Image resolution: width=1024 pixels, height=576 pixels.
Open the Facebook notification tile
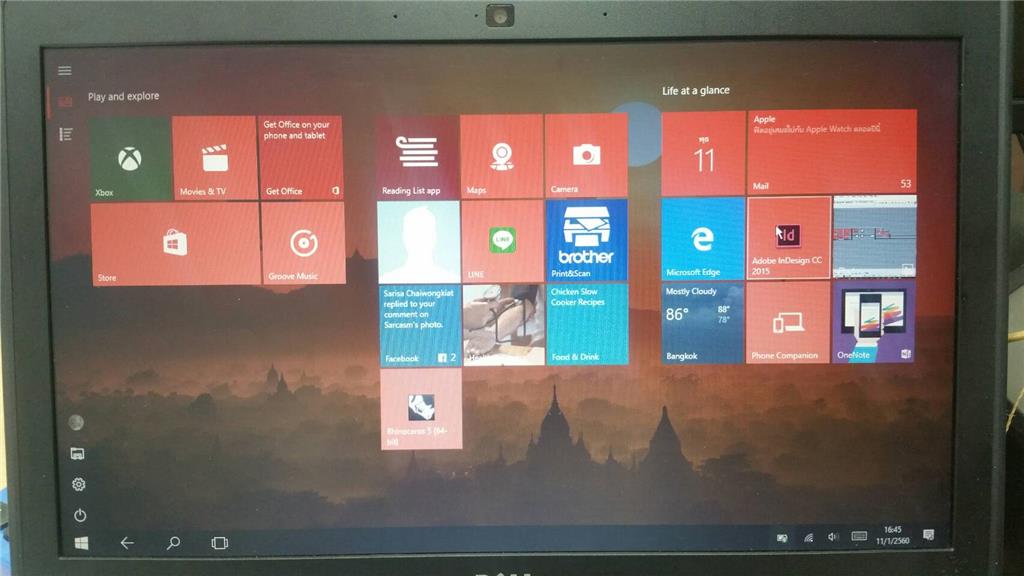click(421, 325)
